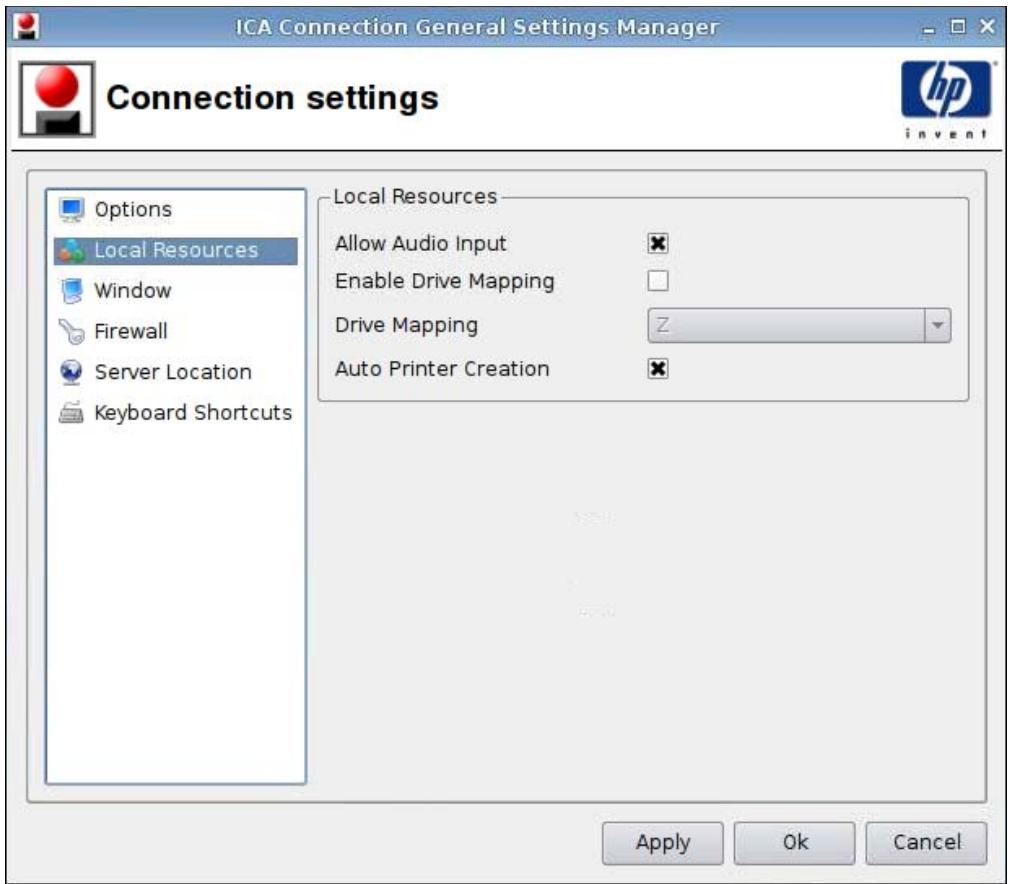Show the Keyboard Shortcuts page

tap(176, 413)
